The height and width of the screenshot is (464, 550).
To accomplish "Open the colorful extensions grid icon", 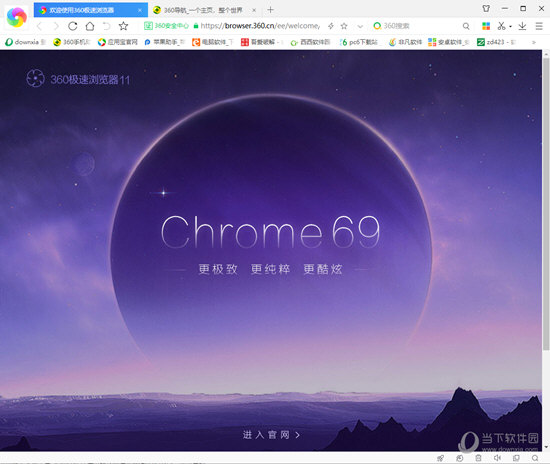I will pos(486,26).
